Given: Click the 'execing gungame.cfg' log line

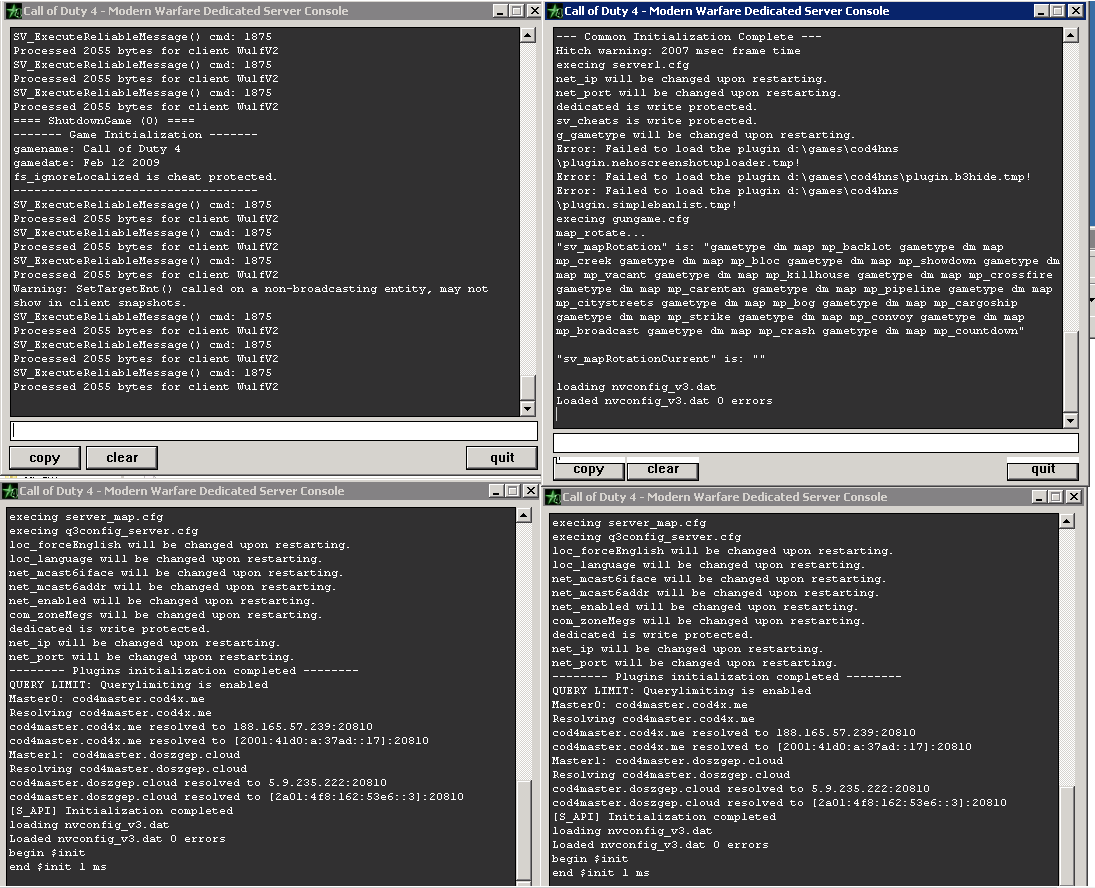Looking at the screenshot, I should pyautogui.click(x=622, y=219).
